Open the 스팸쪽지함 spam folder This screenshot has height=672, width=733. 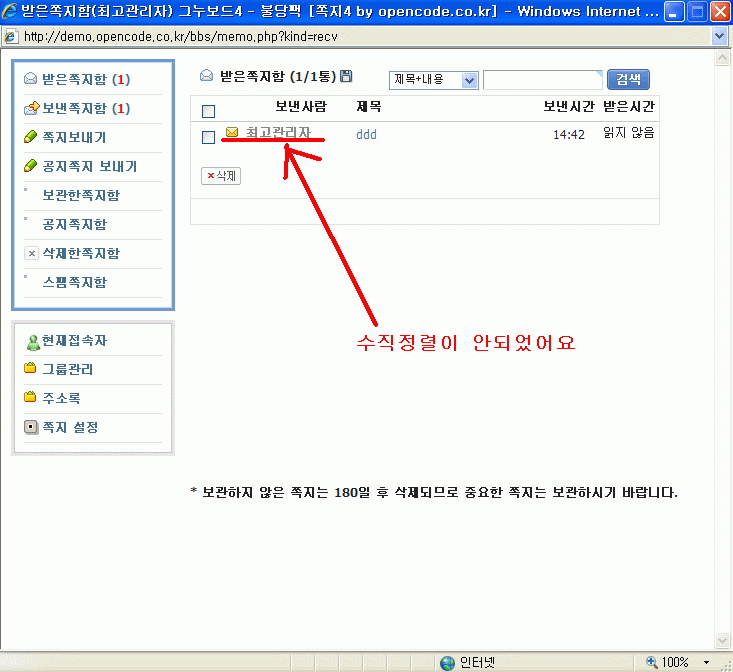pyautogui.click(x=74, y=282)
